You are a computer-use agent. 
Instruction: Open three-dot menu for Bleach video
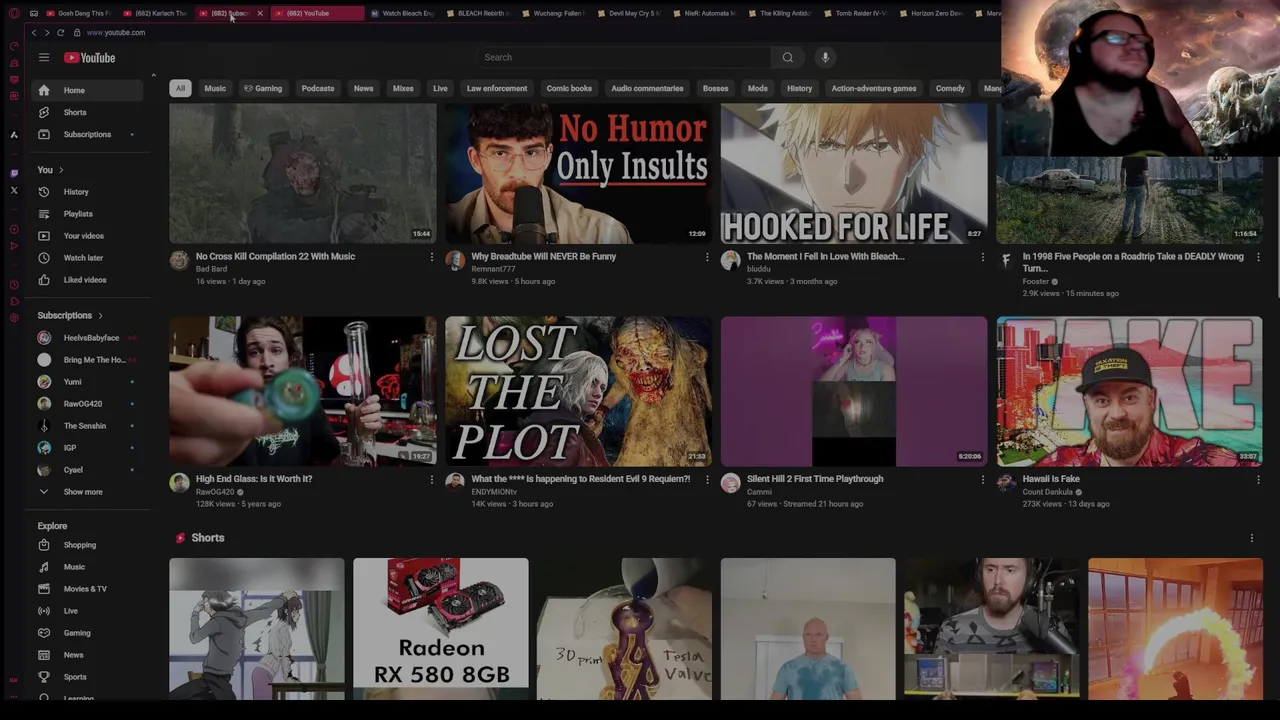(x=982, y=257)
